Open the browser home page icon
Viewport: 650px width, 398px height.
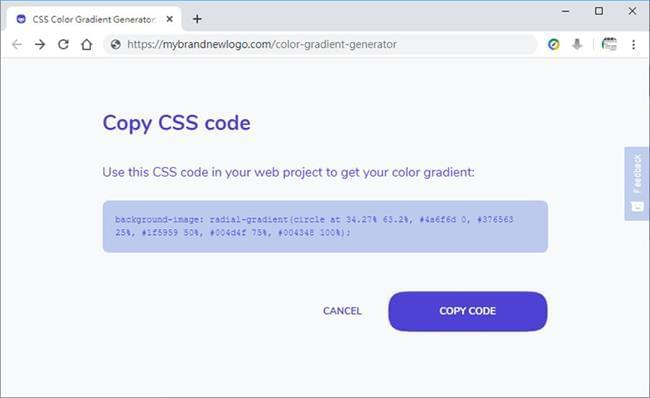[86, 44]
